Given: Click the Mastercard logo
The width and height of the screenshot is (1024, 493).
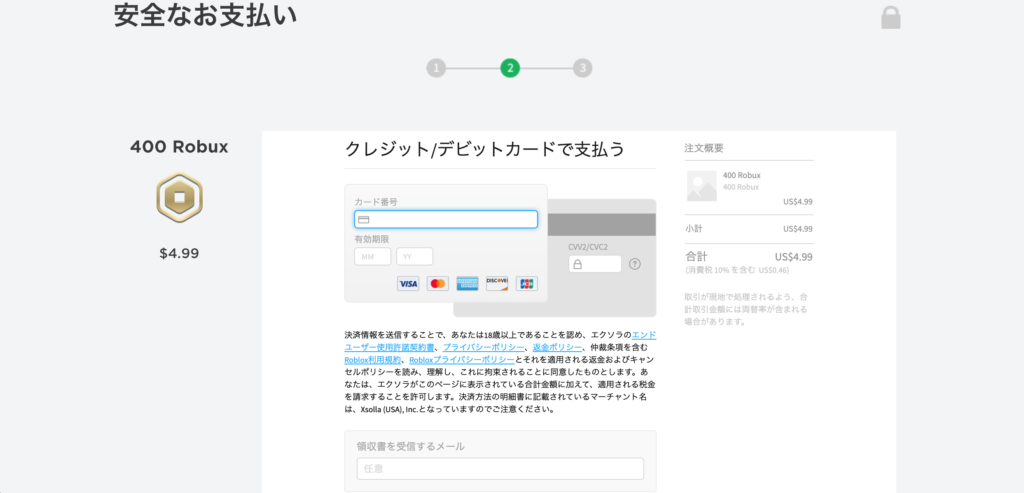Looking at the screenshot, I should coord(438,283).
